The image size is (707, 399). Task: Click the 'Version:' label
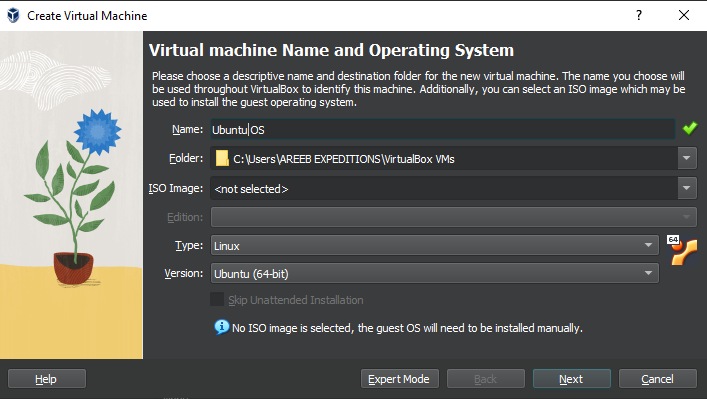coord(184,273)
